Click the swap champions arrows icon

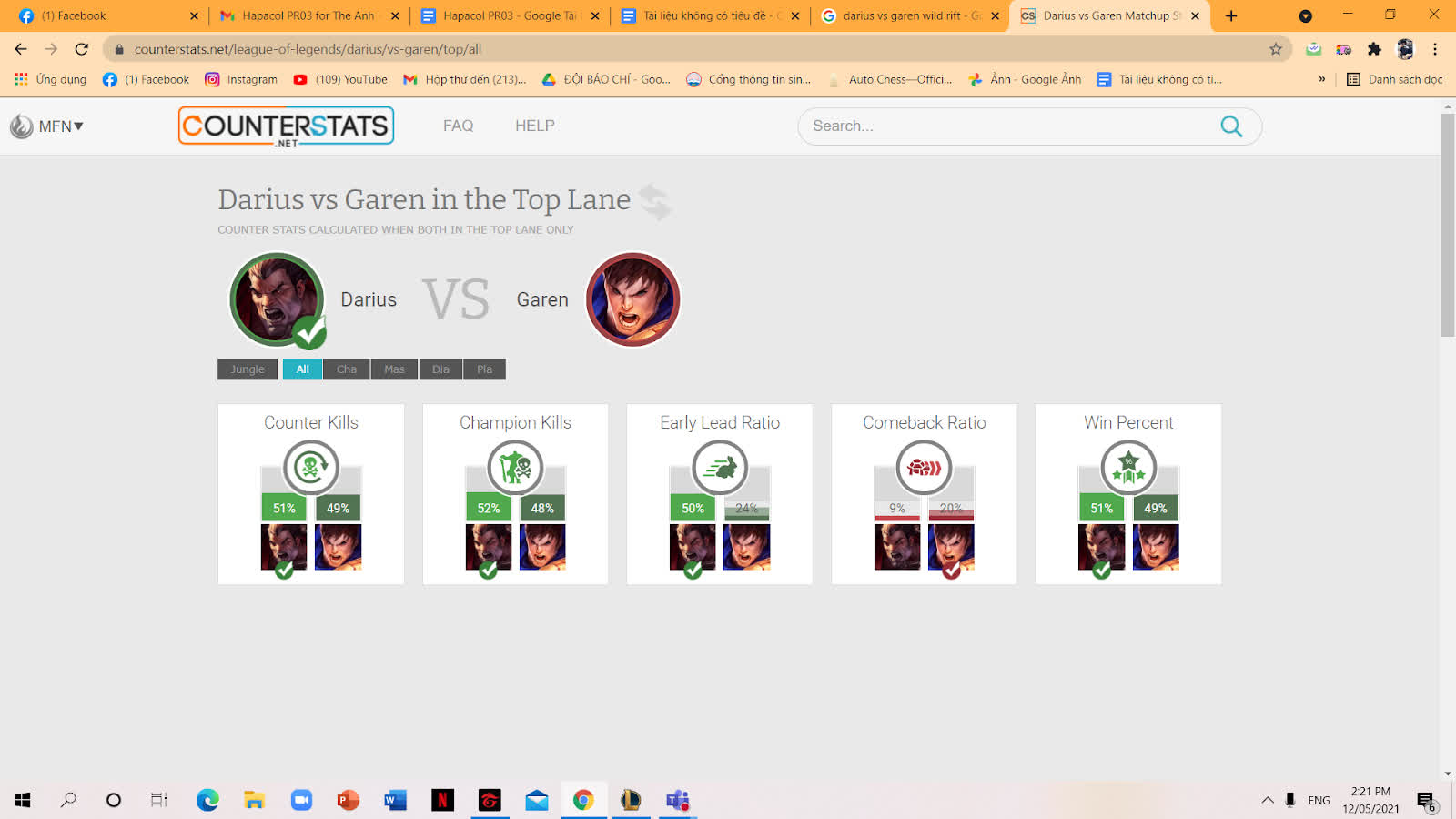[x=655, y=202]
